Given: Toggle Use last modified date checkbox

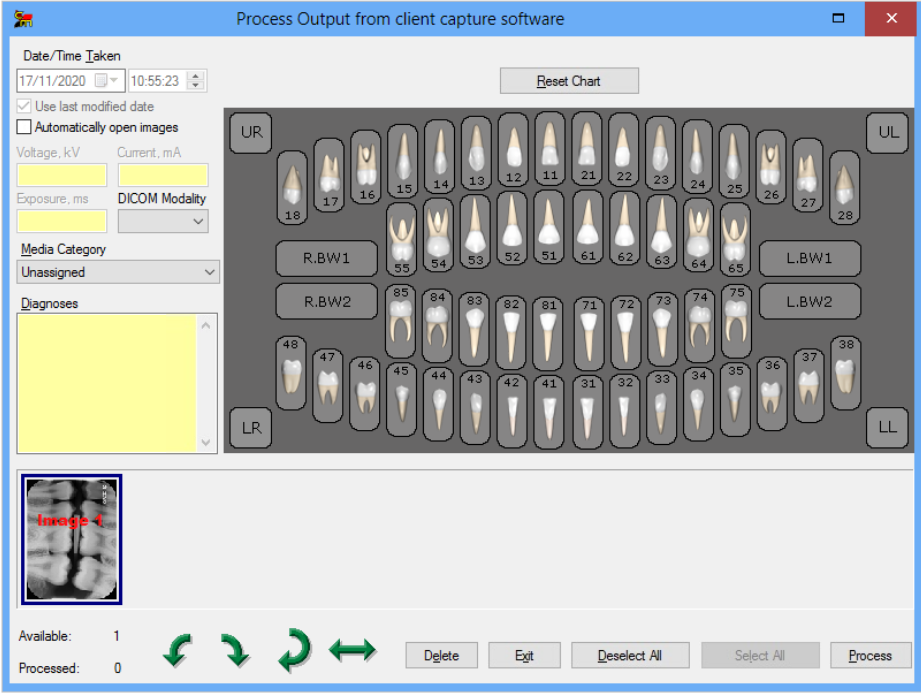Looking at the screenshot, I should [24, 106].
